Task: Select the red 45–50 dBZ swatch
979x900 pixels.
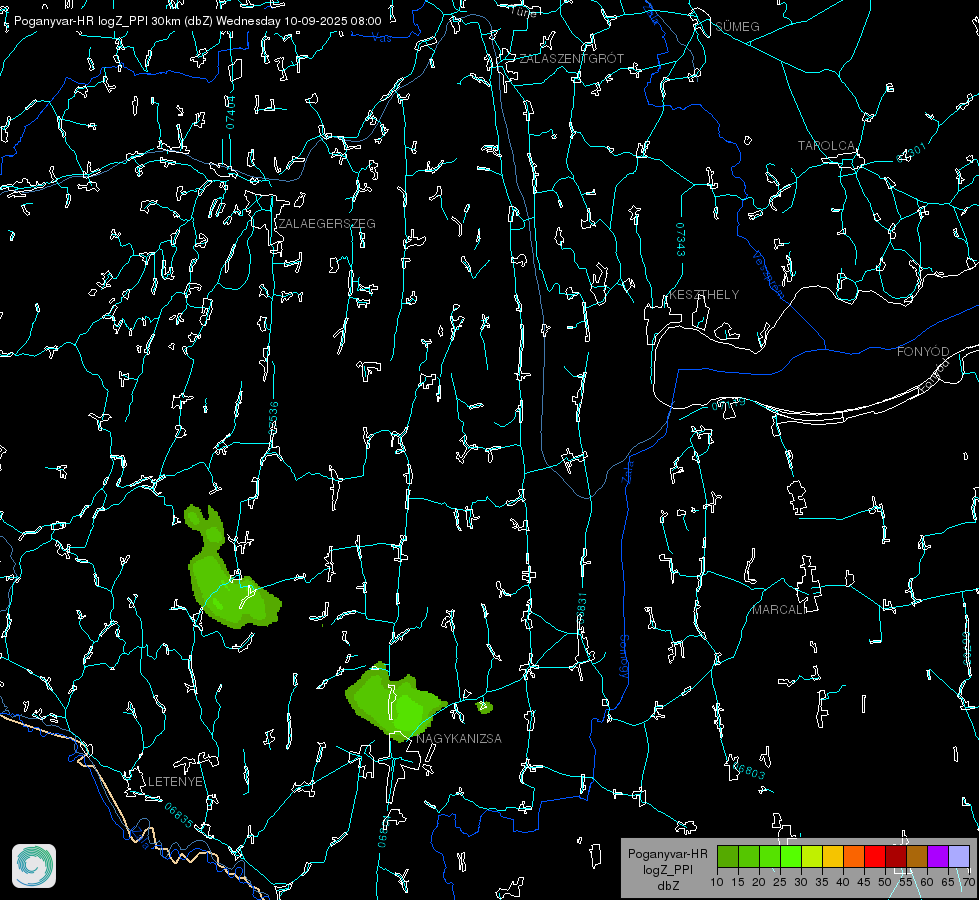Action: [x=875, y=857]
